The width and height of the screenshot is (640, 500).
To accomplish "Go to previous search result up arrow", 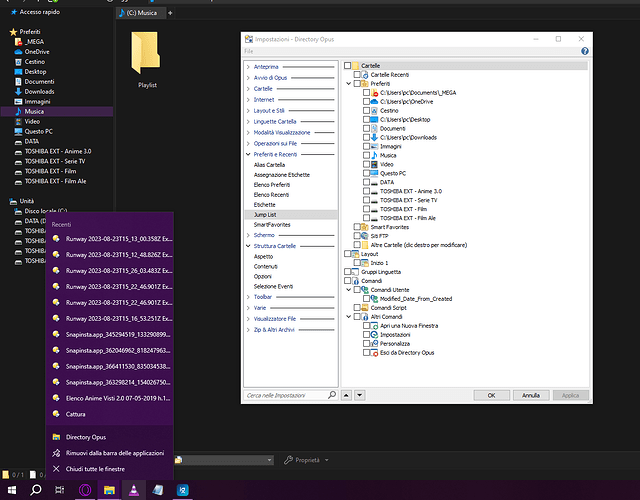I will [346, 395].
